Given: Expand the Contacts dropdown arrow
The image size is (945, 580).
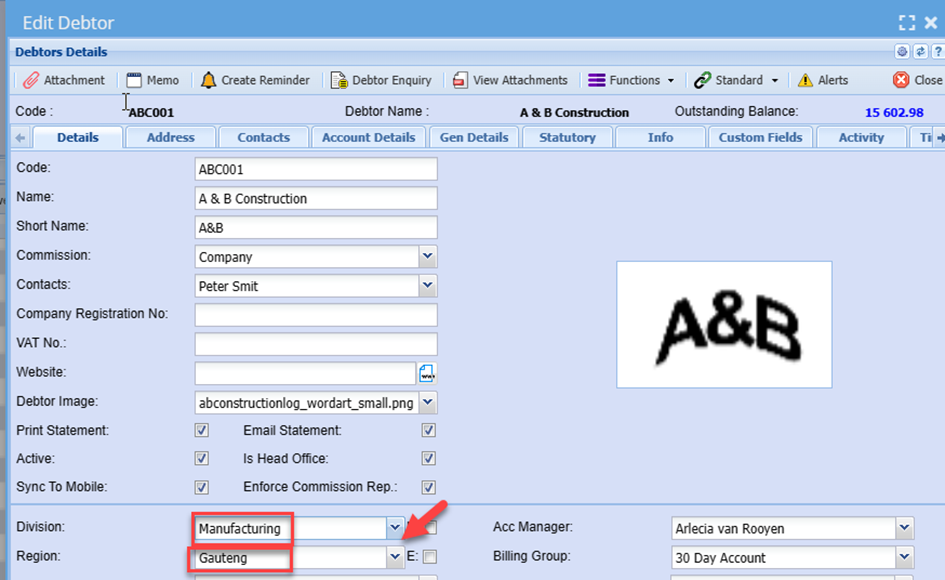Looking at the screenshot, I should [427, 285].
